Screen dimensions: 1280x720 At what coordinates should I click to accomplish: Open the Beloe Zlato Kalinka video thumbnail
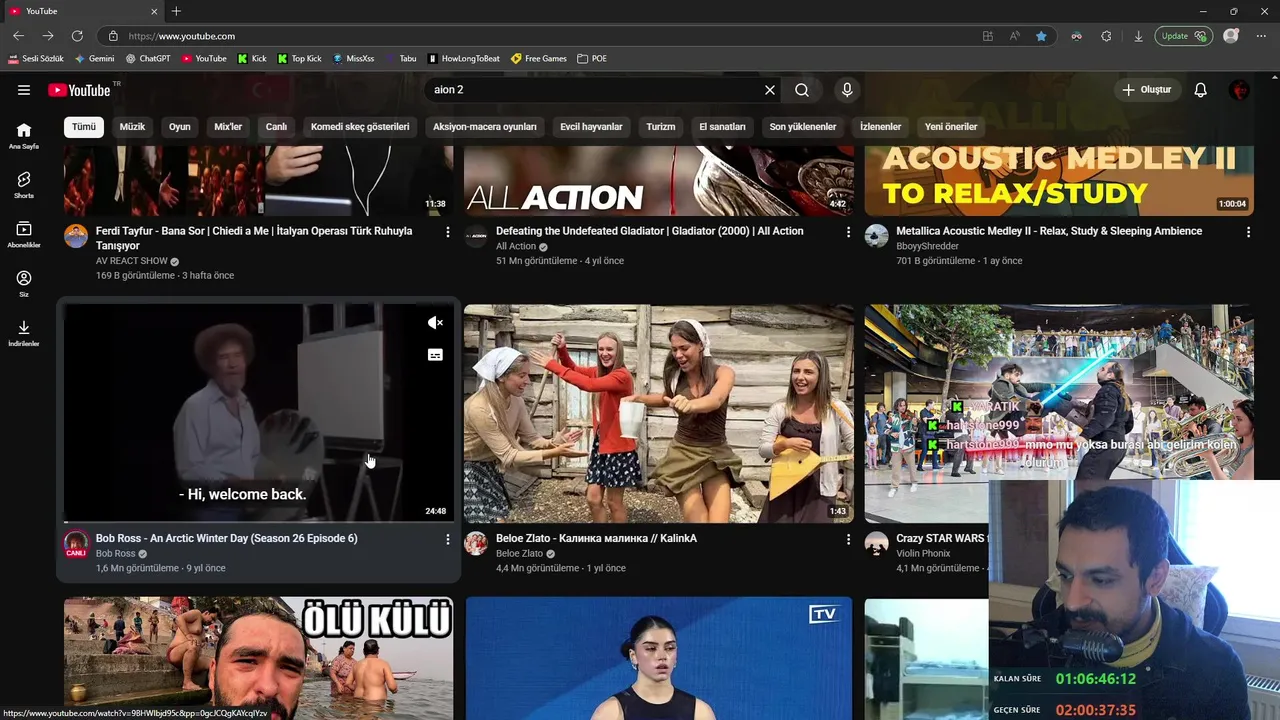click(x=659, y=414)
